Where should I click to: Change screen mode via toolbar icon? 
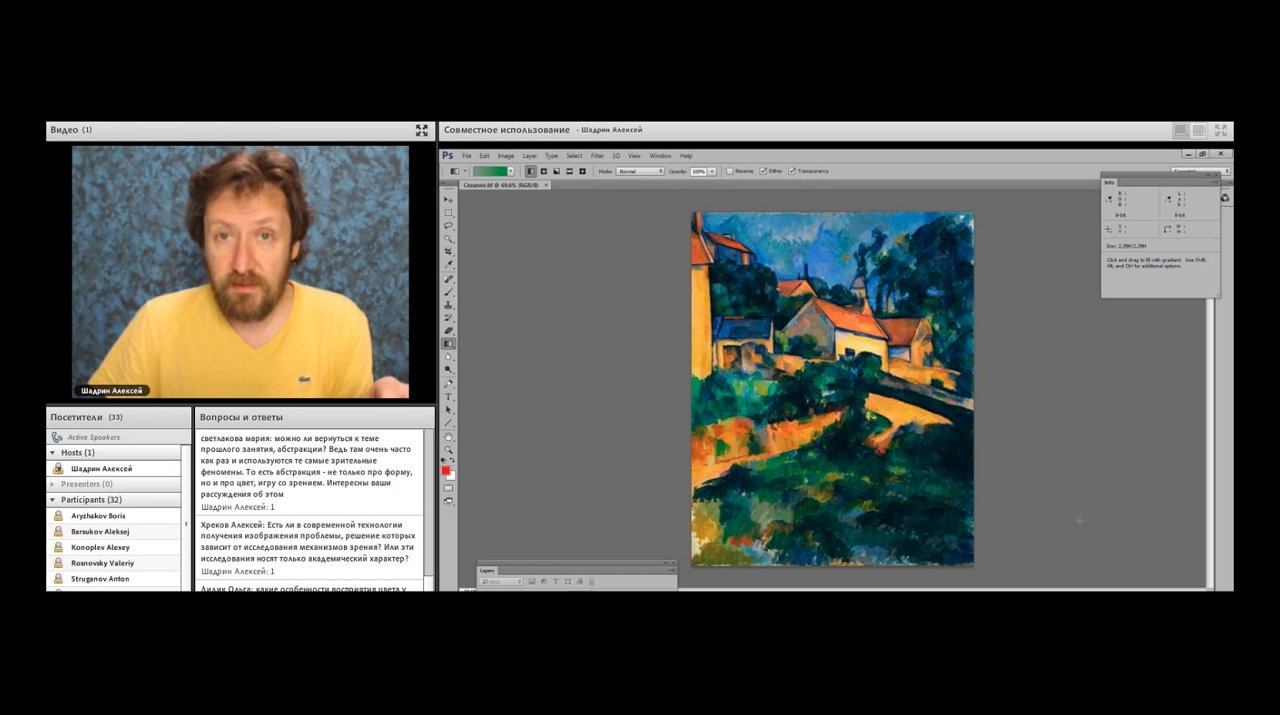(448, 502)
